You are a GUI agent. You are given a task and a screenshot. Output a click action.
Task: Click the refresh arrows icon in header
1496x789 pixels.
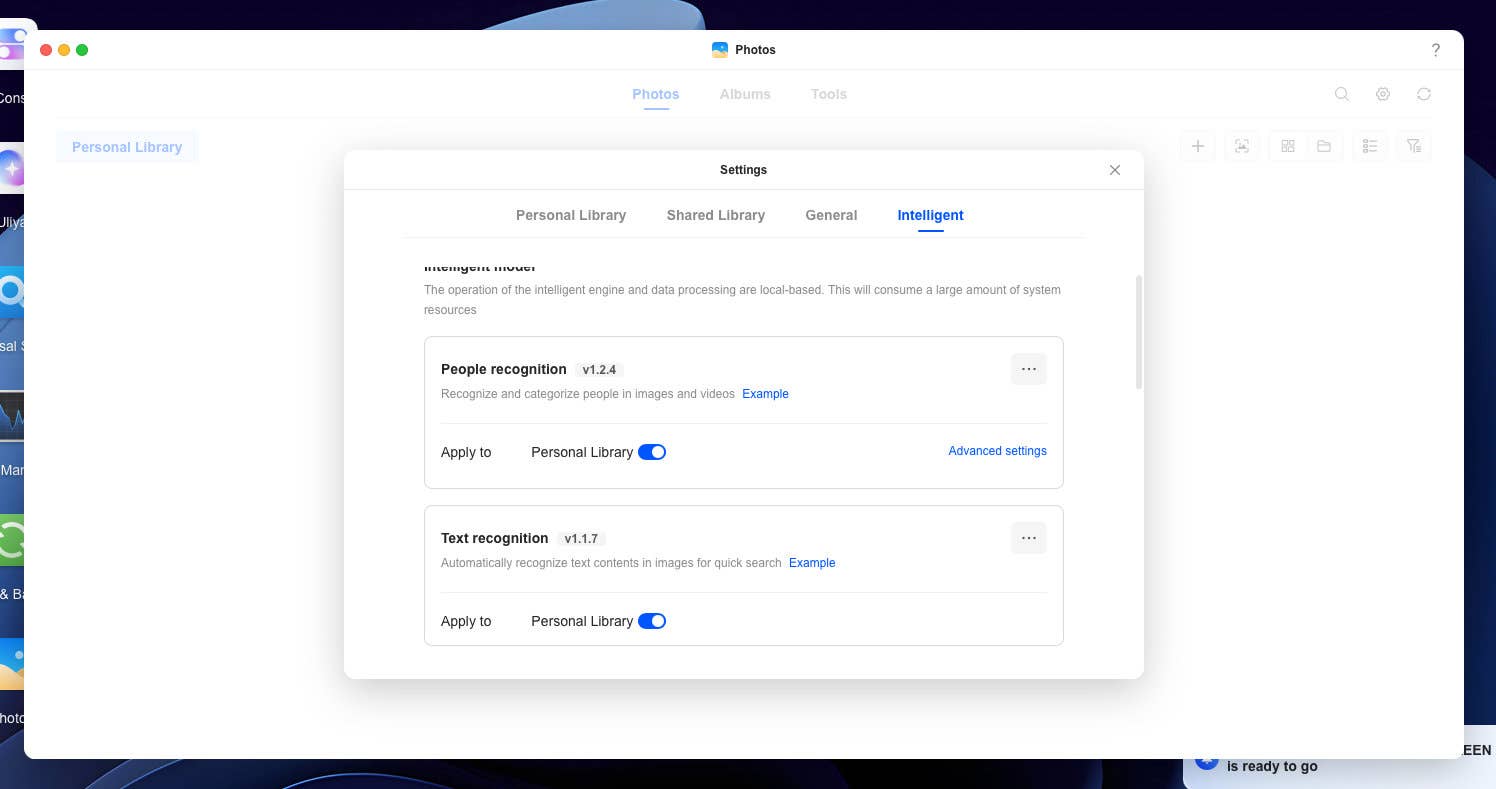[x=1424, y=94]
